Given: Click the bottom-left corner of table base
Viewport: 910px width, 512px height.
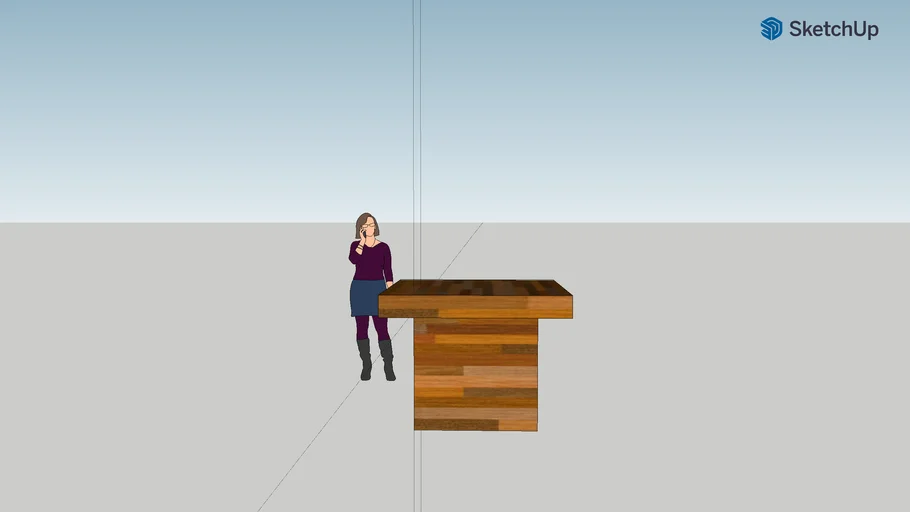Looking at the screenshot, I should click(x=416, y=428).
